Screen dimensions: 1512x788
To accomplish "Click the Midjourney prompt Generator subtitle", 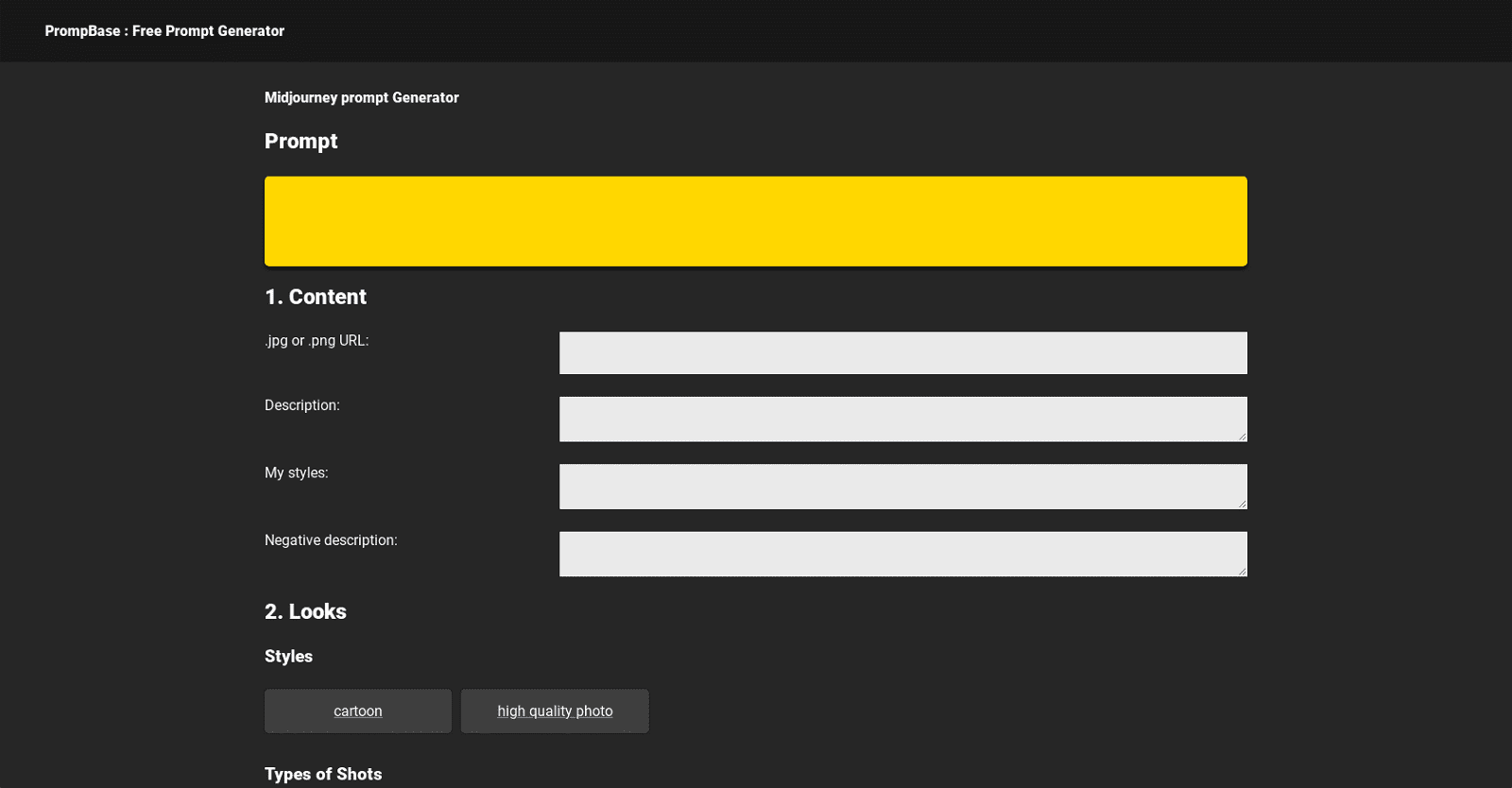I will (361, 97).
